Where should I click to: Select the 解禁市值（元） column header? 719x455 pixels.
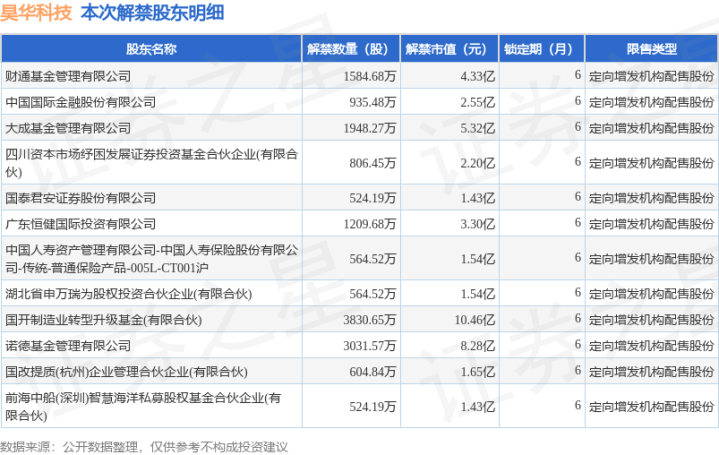[x=449, y=49]
